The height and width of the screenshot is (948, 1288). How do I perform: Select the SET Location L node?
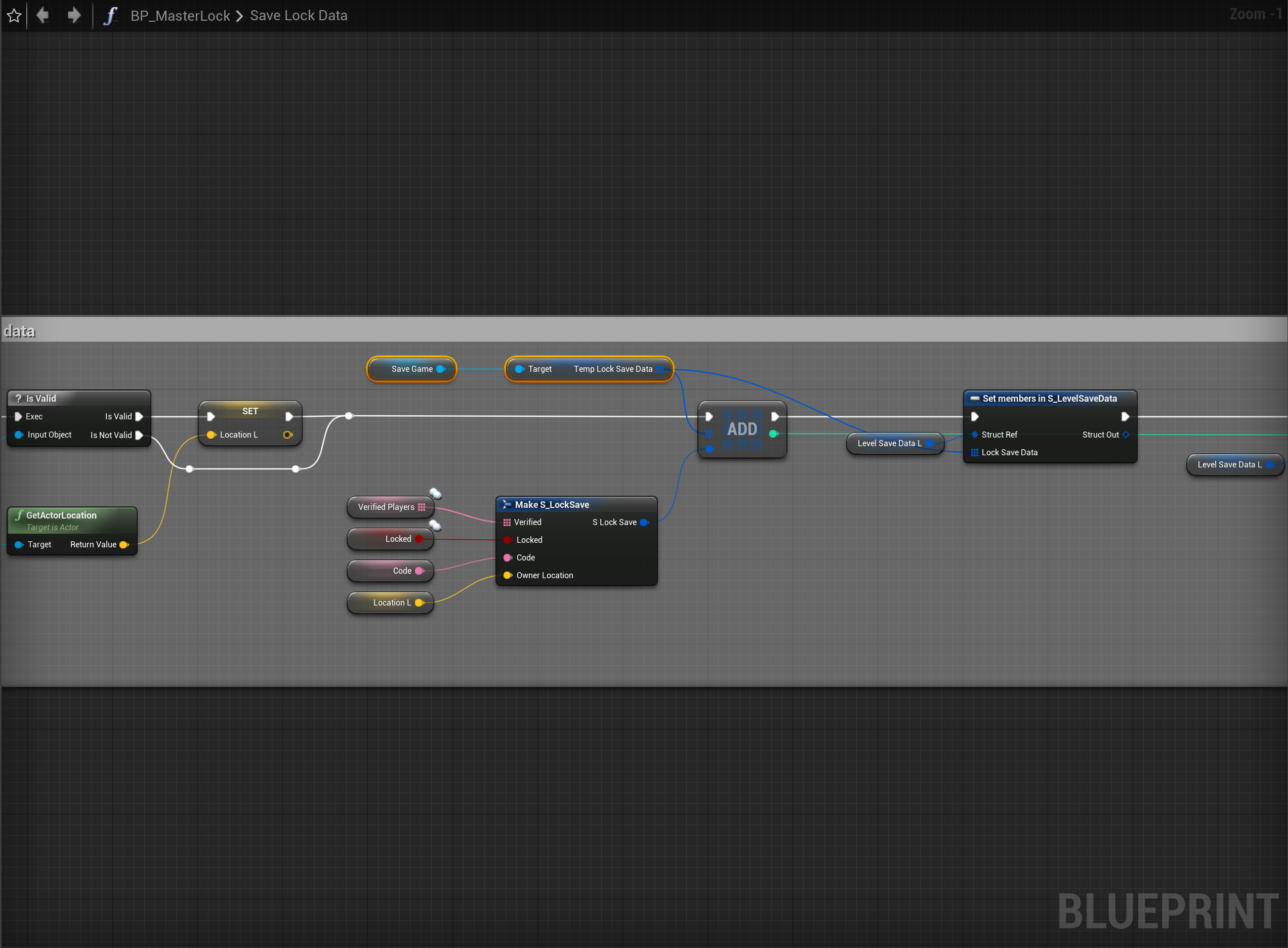point(250,411)
